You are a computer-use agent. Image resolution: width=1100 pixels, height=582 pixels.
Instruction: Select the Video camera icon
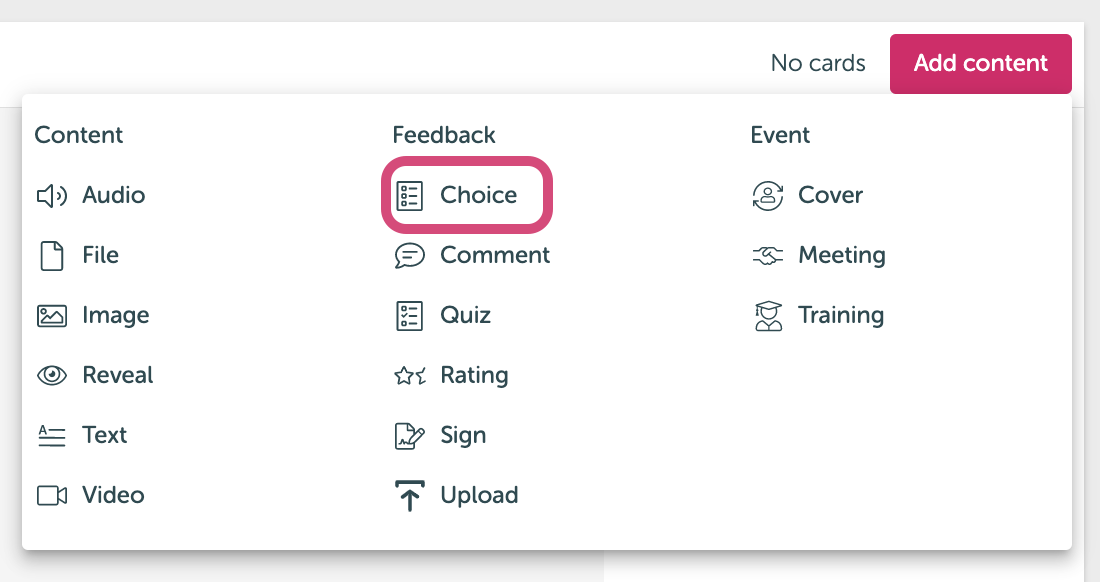(x=52, y=496)
